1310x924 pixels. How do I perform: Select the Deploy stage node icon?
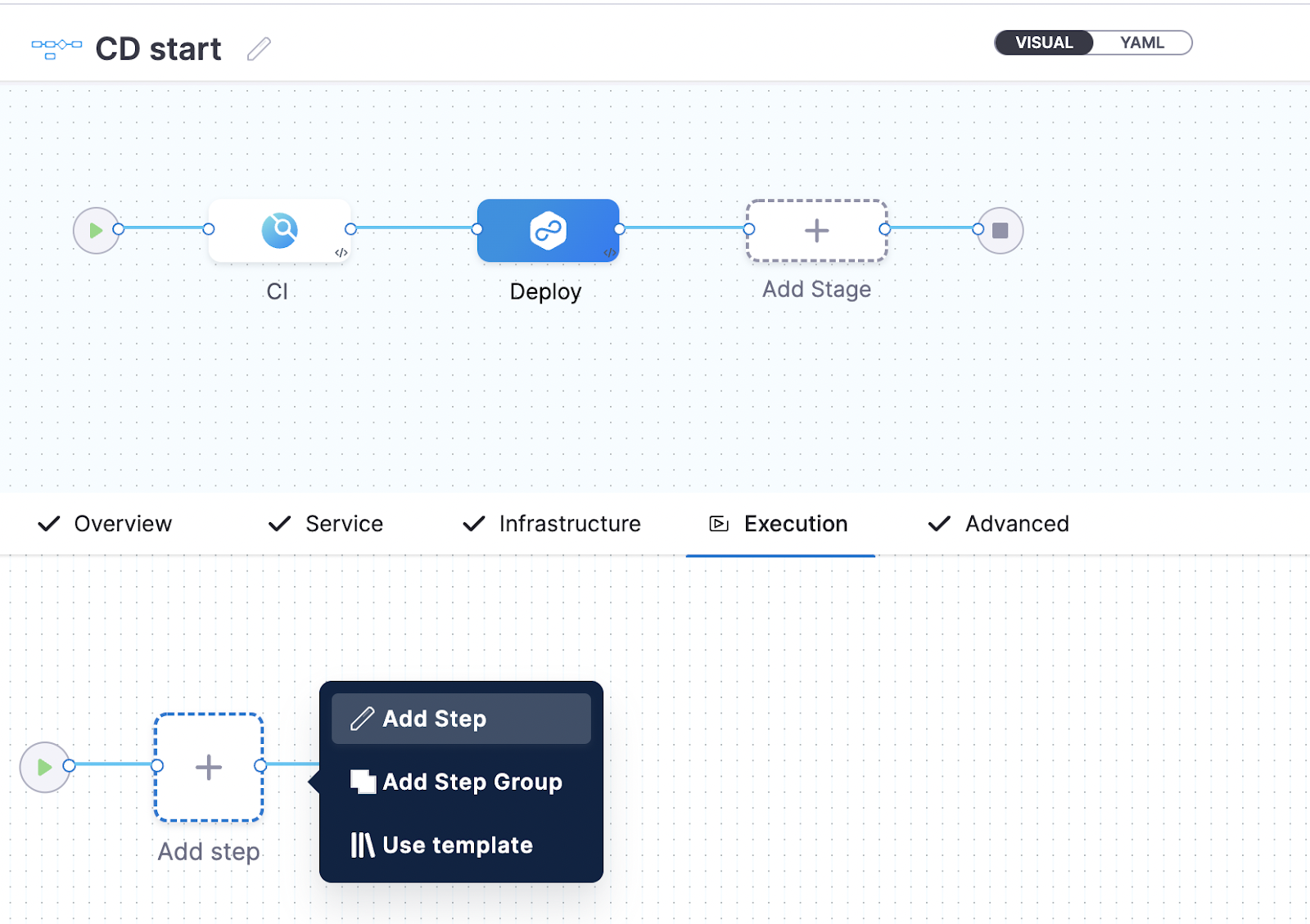547,230
